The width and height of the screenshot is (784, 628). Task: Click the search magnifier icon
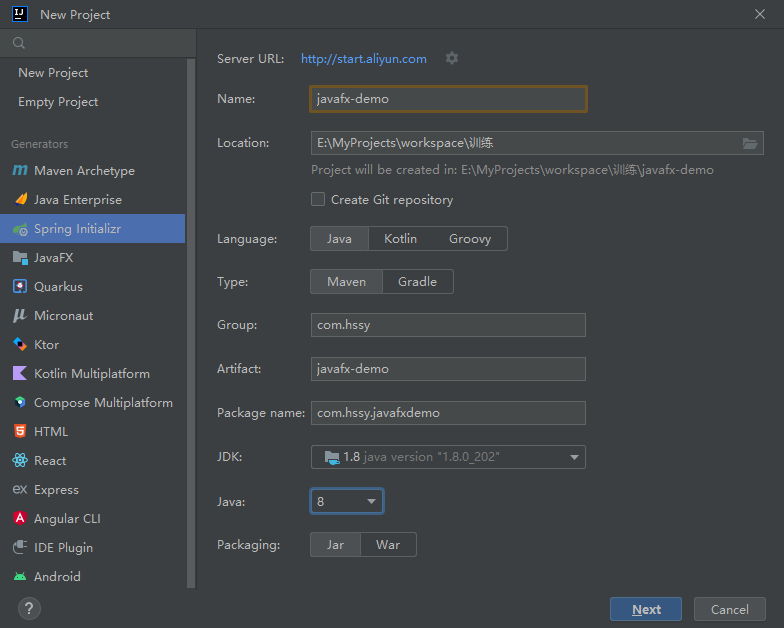[19, 43]
